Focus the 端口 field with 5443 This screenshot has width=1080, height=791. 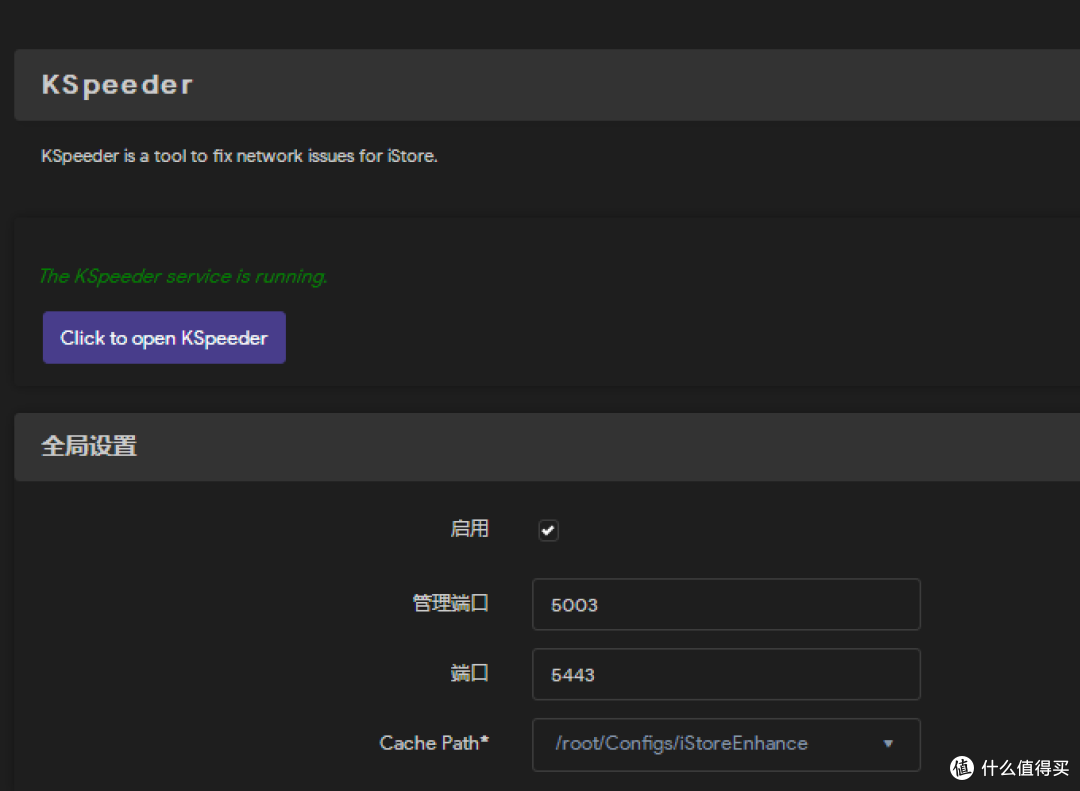pos(726,674)
